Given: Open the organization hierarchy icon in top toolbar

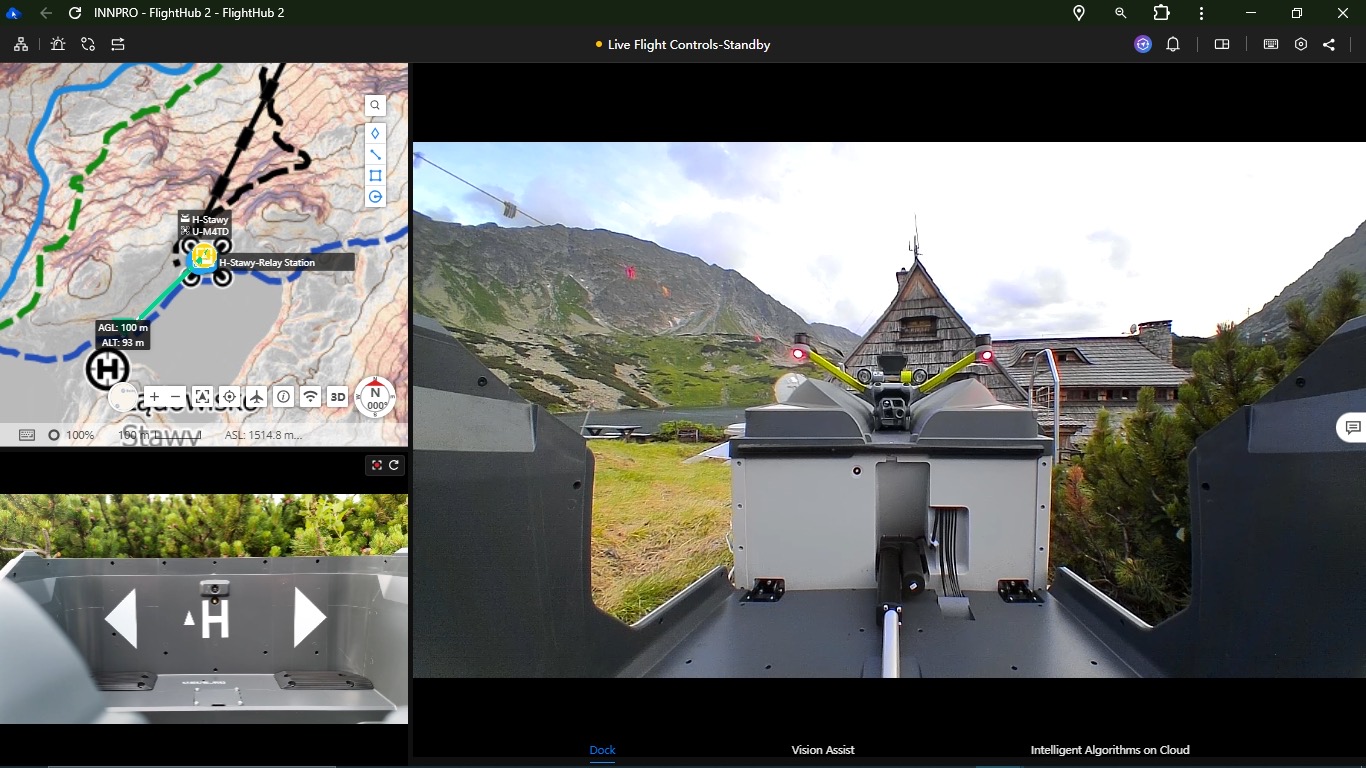Looking at the screenshot, I should pyautogui.click(x=21, y=44).
